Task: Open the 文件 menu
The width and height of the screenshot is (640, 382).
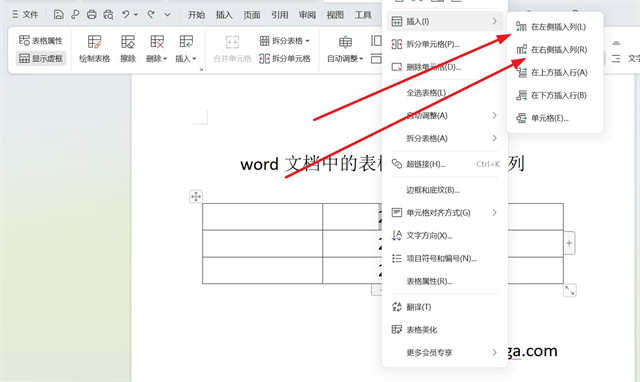Action: point(25,15)
